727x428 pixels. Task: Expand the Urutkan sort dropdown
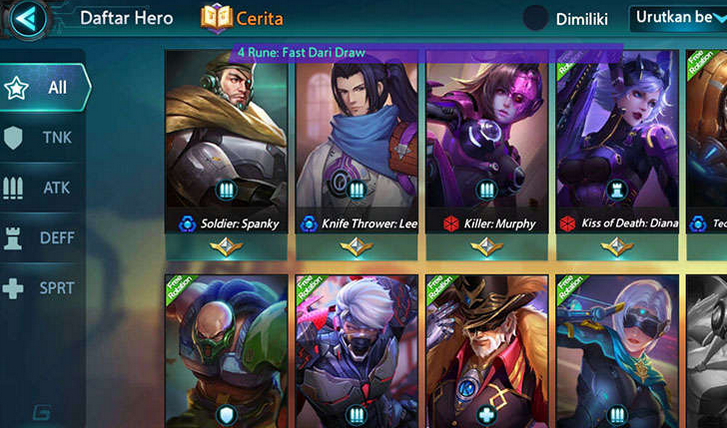click(x=678, y=19)
